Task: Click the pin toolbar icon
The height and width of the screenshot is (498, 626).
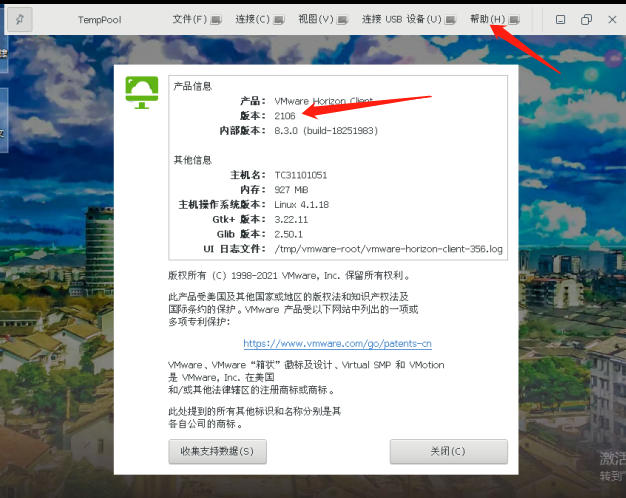Action: pyautogui.click(x=20, y=19)
